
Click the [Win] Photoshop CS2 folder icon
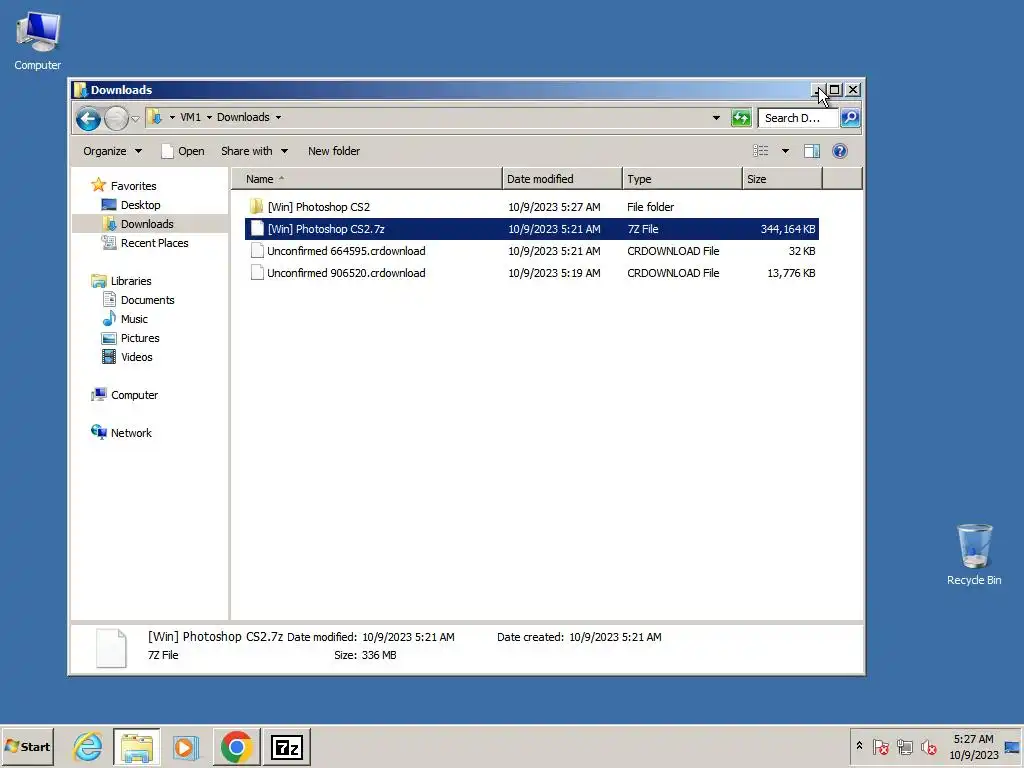[256, 206]
